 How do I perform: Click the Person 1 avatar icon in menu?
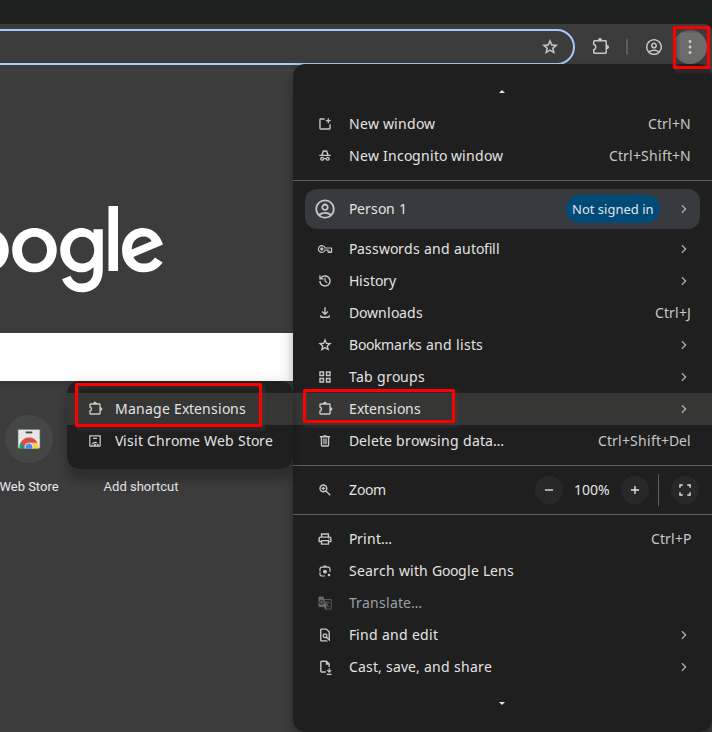(325, 209)
